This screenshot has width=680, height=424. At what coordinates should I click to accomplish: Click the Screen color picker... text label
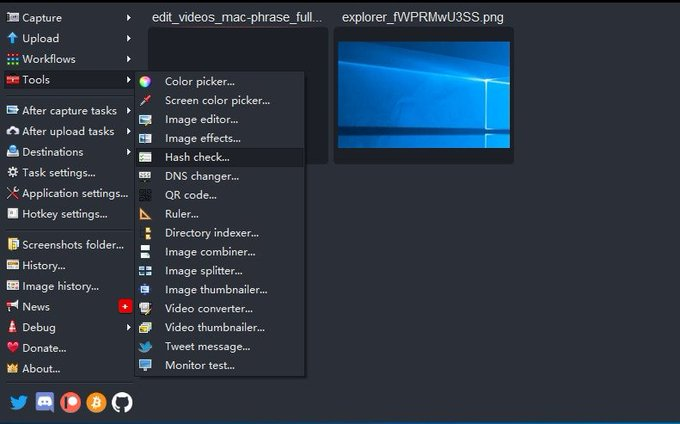[x=217, y=101]
